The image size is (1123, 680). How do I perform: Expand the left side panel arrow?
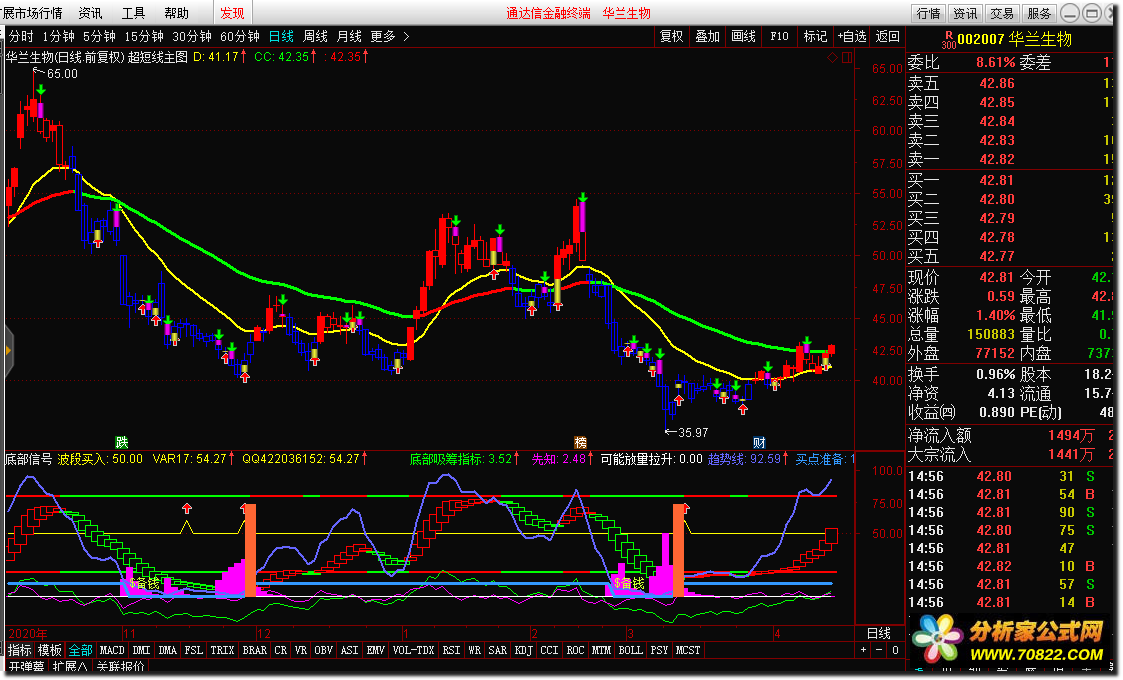point(8,350)
